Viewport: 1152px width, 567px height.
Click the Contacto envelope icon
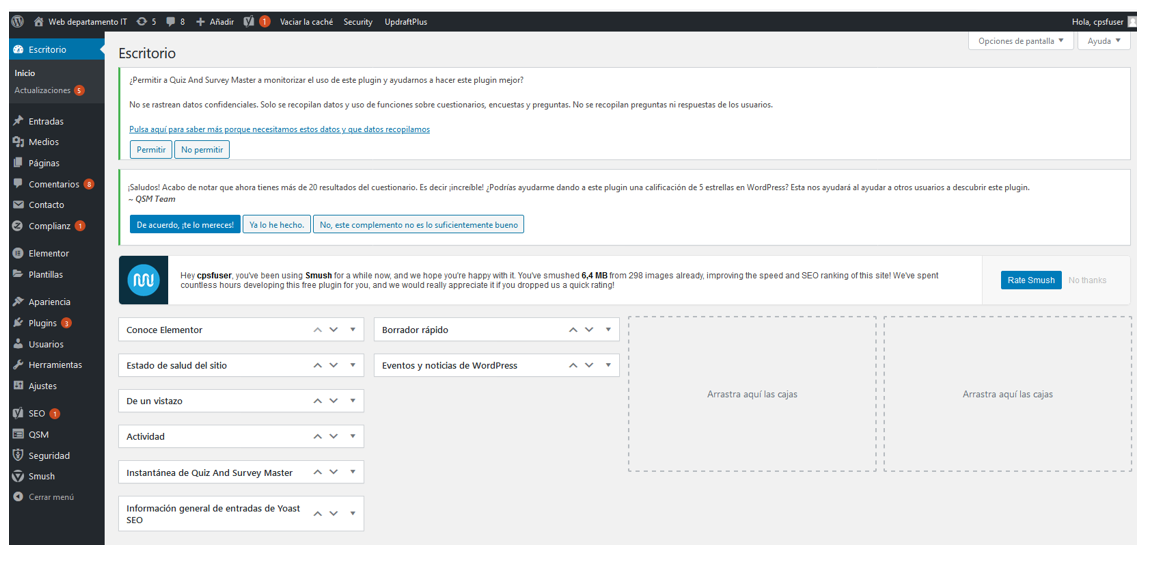tap(19, 205)
